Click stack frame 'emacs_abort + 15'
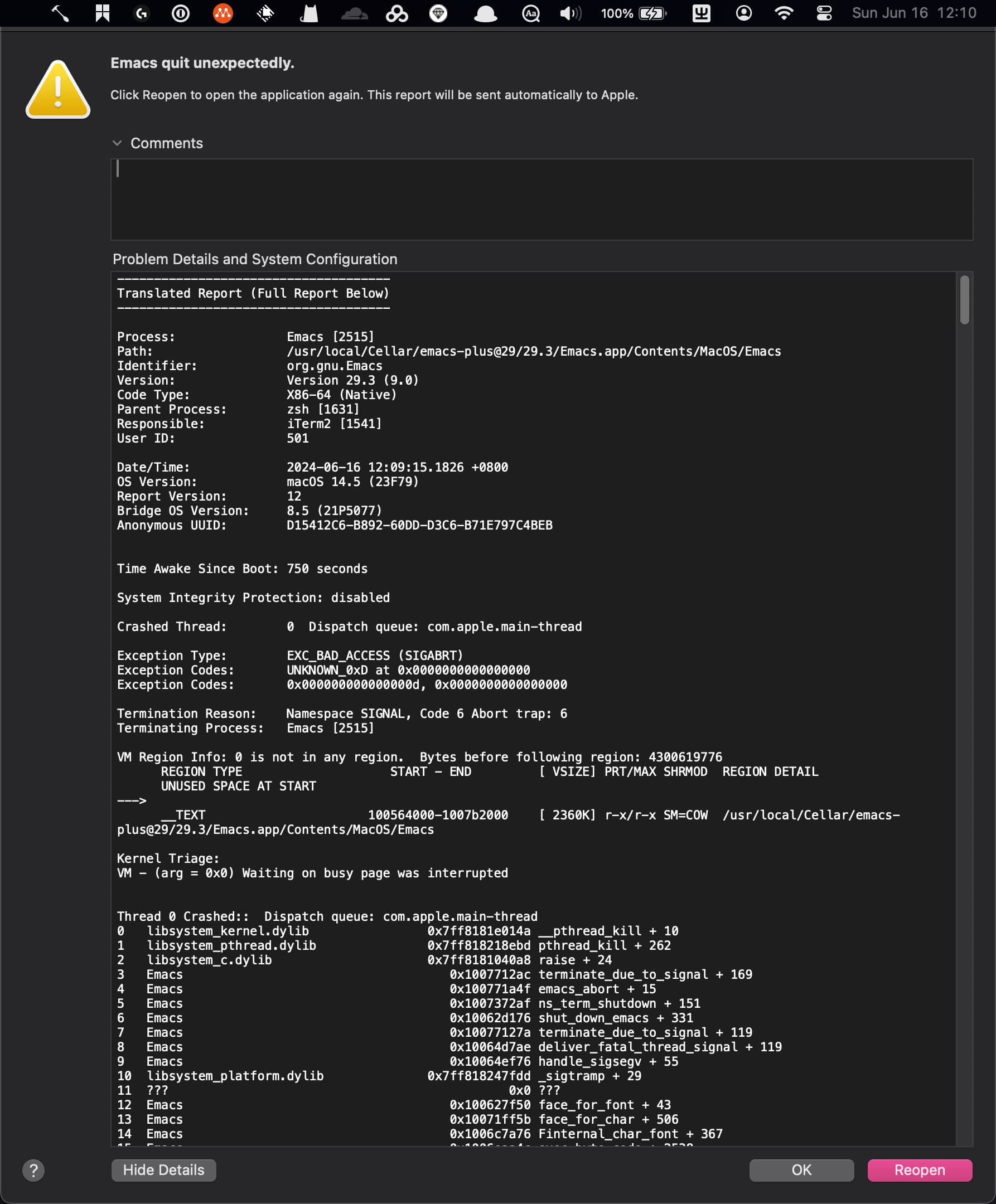996x1204 pixels. [386, 989]
